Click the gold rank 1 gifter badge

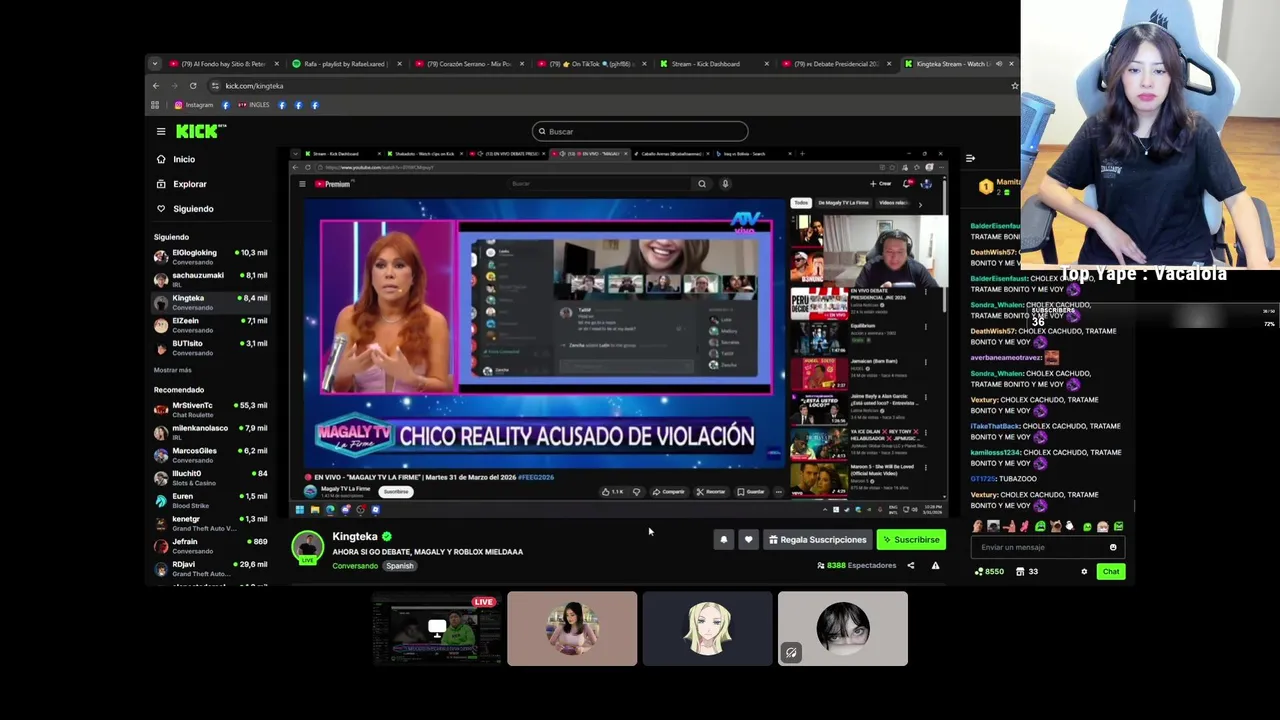click(x=986, y=186)
